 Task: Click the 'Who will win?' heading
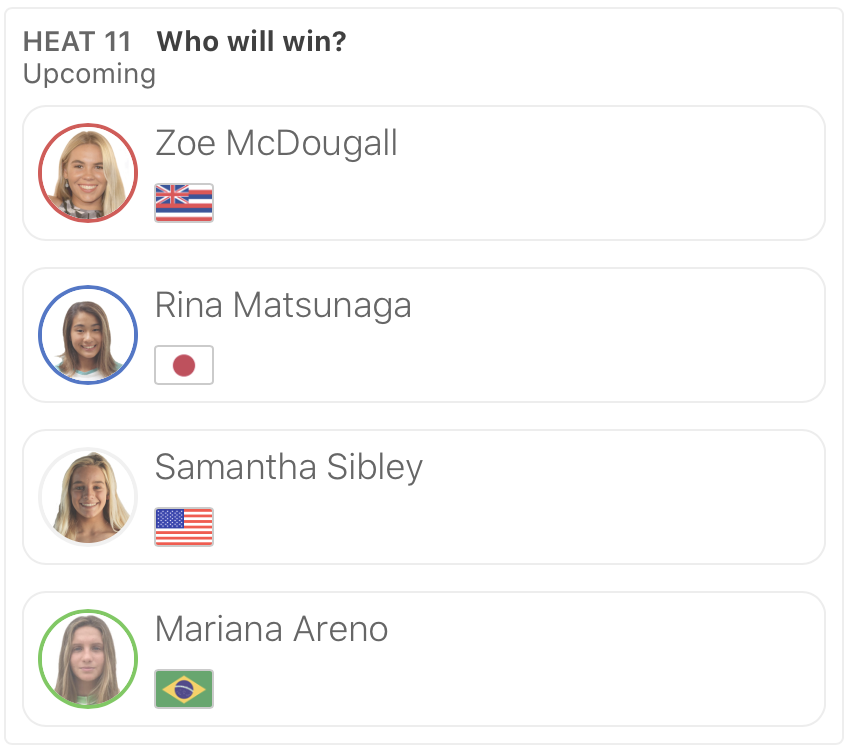[x=251, y=42]
